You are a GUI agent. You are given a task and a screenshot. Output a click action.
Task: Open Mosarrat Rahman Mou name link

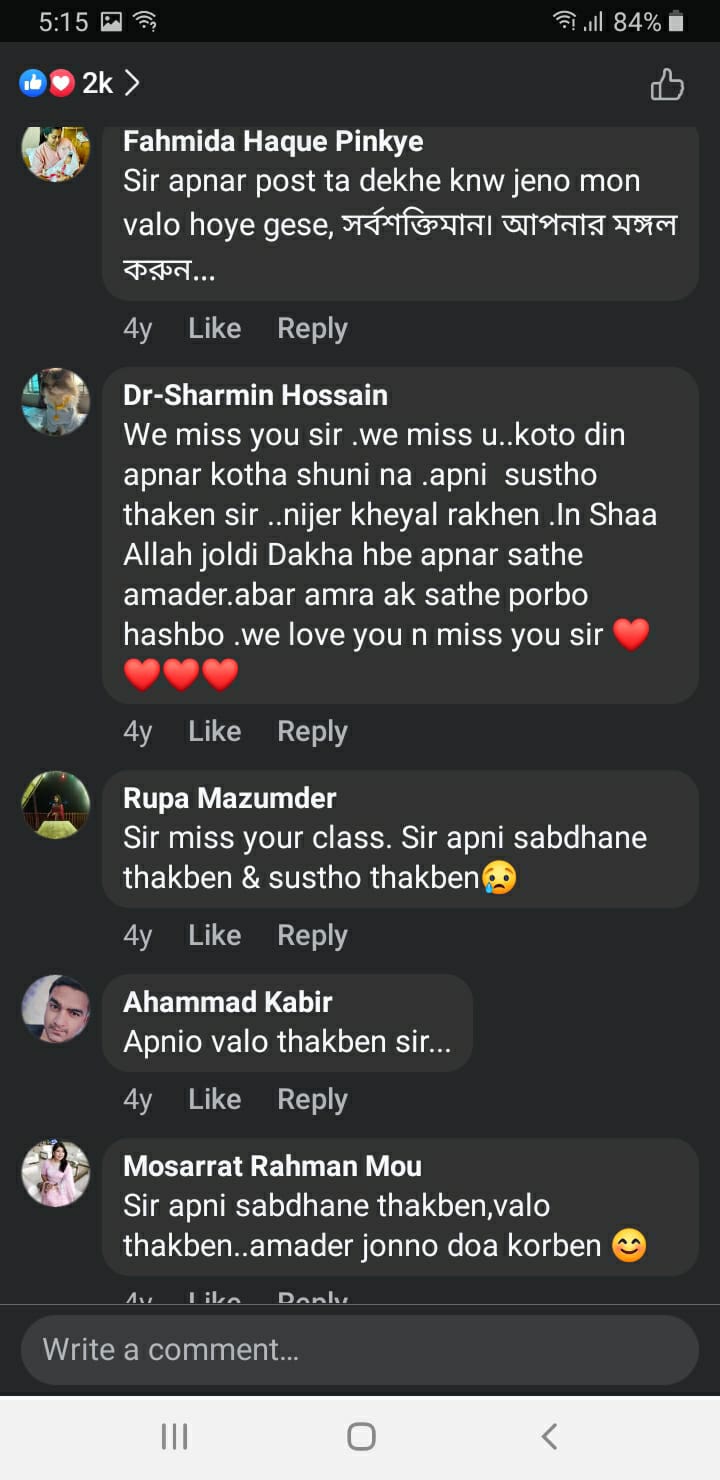click(272, 1166)
